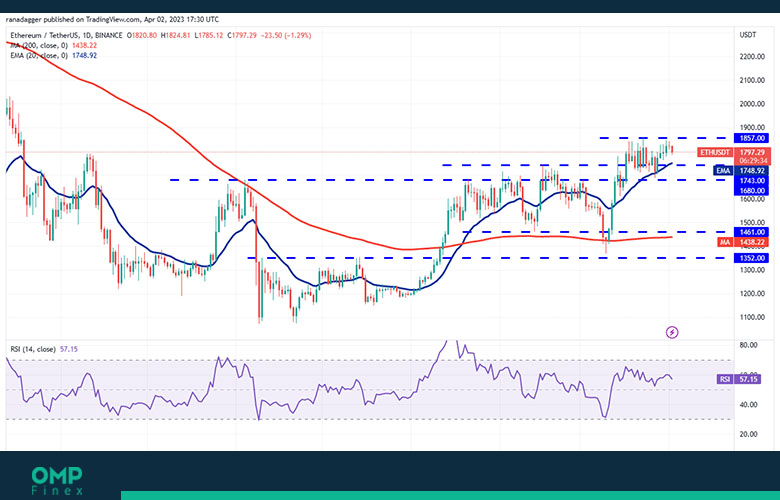This screenshot has height=500, width=780.
Task: Click the 1680.00 horizontal line price label
Action: (x=752, y=191)
